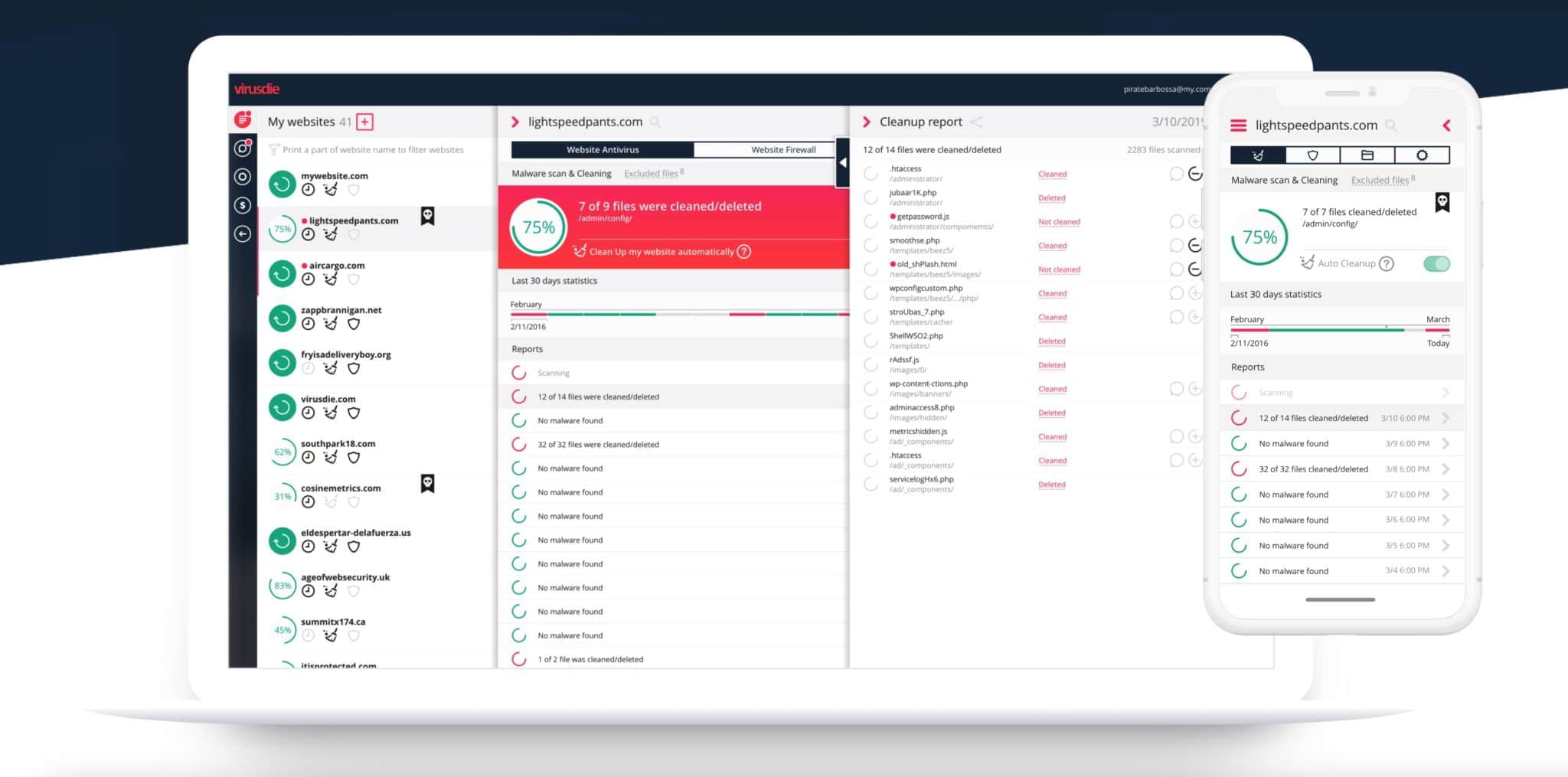The width and height of the screenshot is (1568, 777).
Task: Click the minus icon on the smoothse.php row
Action: [1195, 245]
